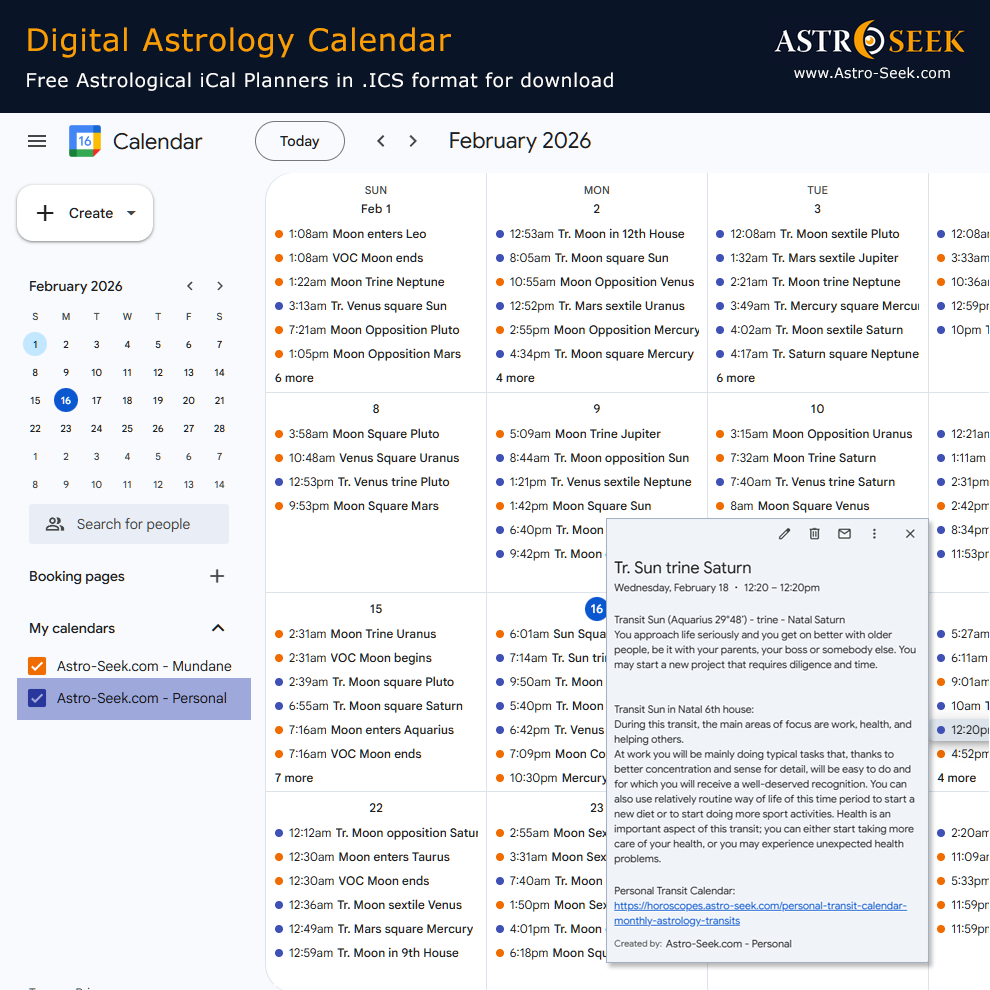
Task: Open the hamburger main menu
Action: click(37, 141)
